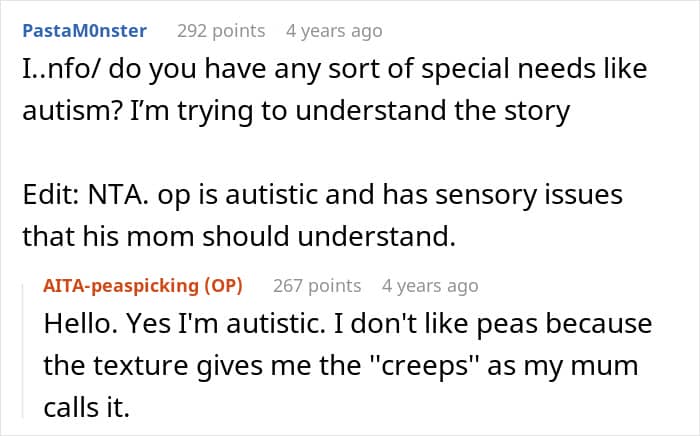Click the "I..nfo/ do you have" comment line
Viewport: 700px width, 436px height.
point(334,70)
